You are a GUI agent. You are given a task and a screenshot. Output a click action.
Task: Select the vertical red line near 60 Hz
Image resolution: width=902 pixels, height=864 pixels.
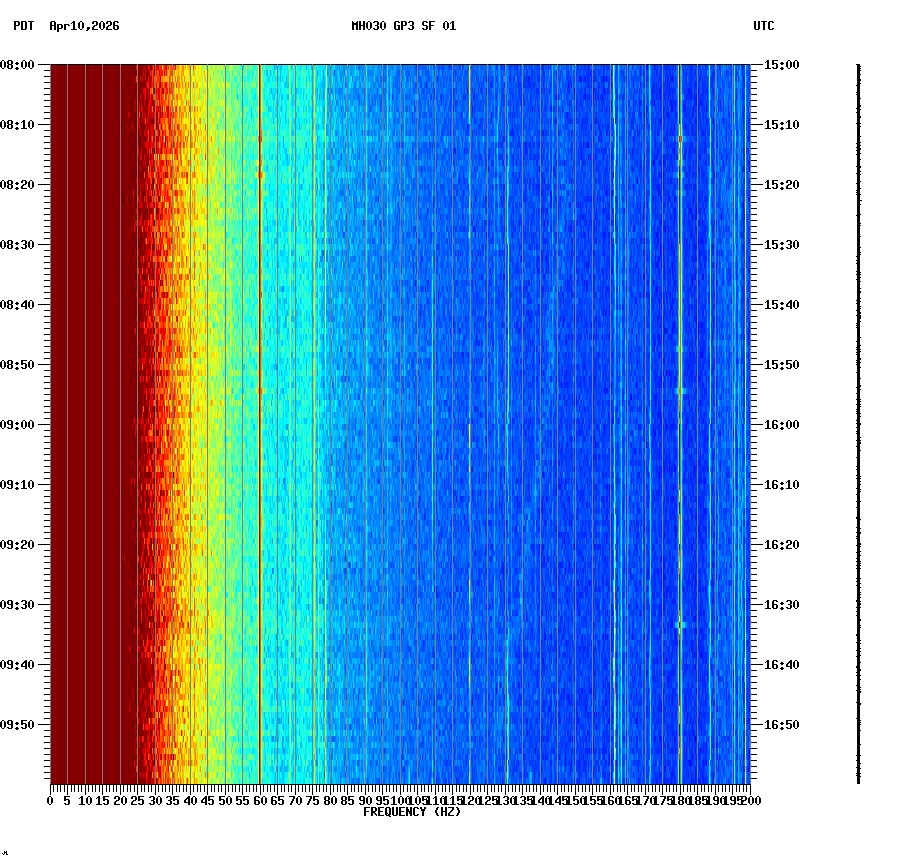pyautogui.click(x=258, y=400)
